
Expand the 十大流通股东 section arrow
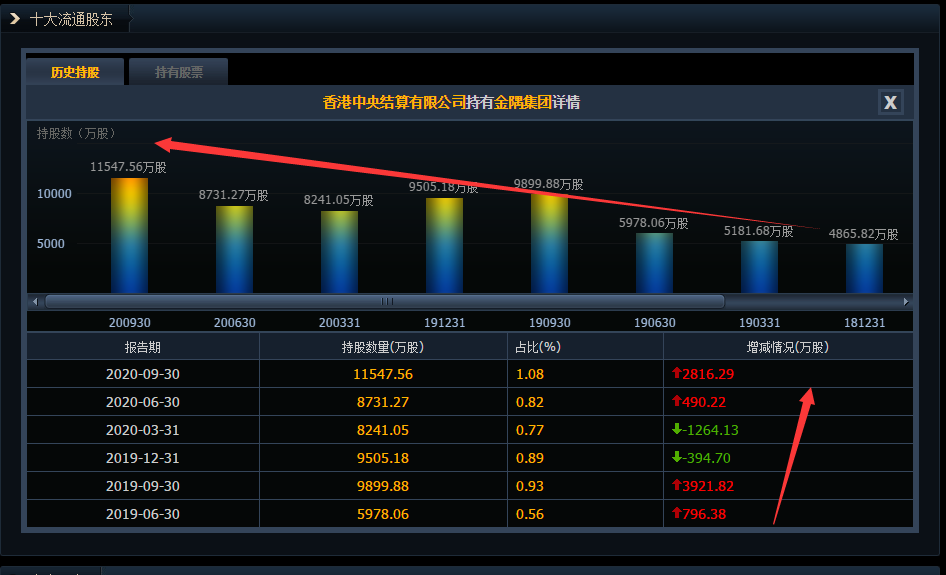click(14, 19)
